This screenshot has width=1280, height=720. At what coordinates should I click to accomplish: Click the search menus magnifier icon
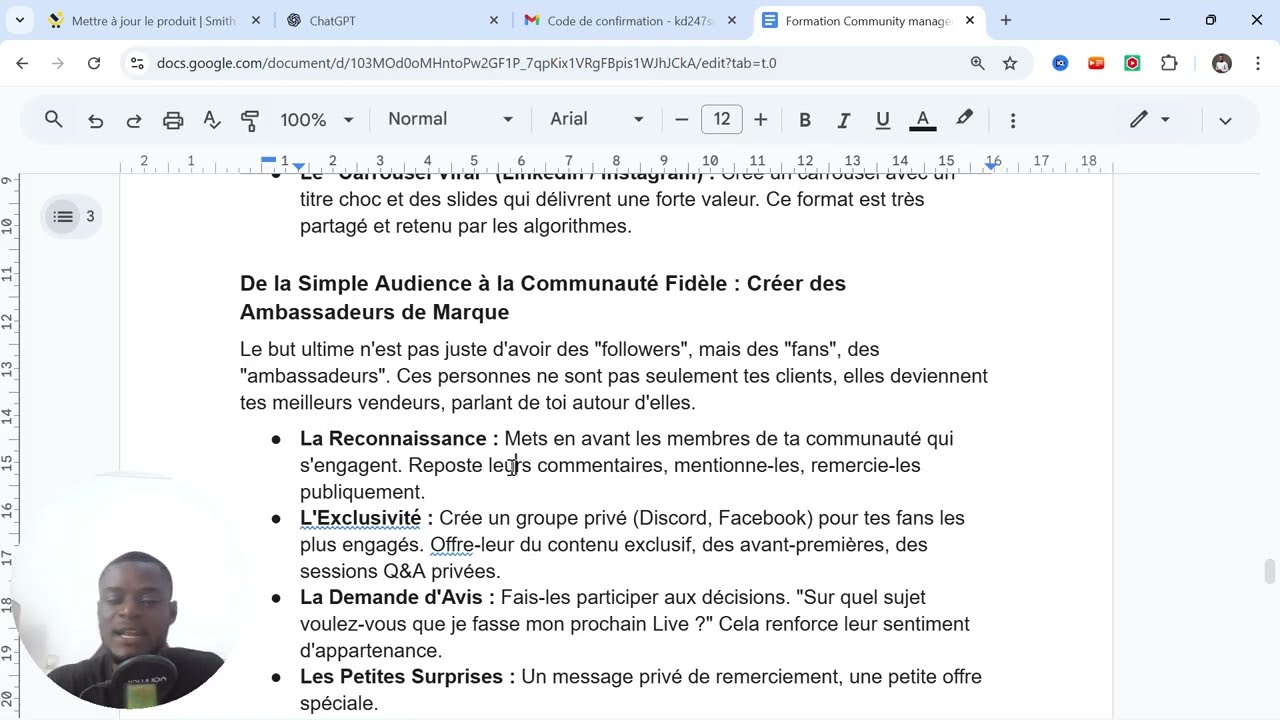pyautogui.click(x=54, y=120)
